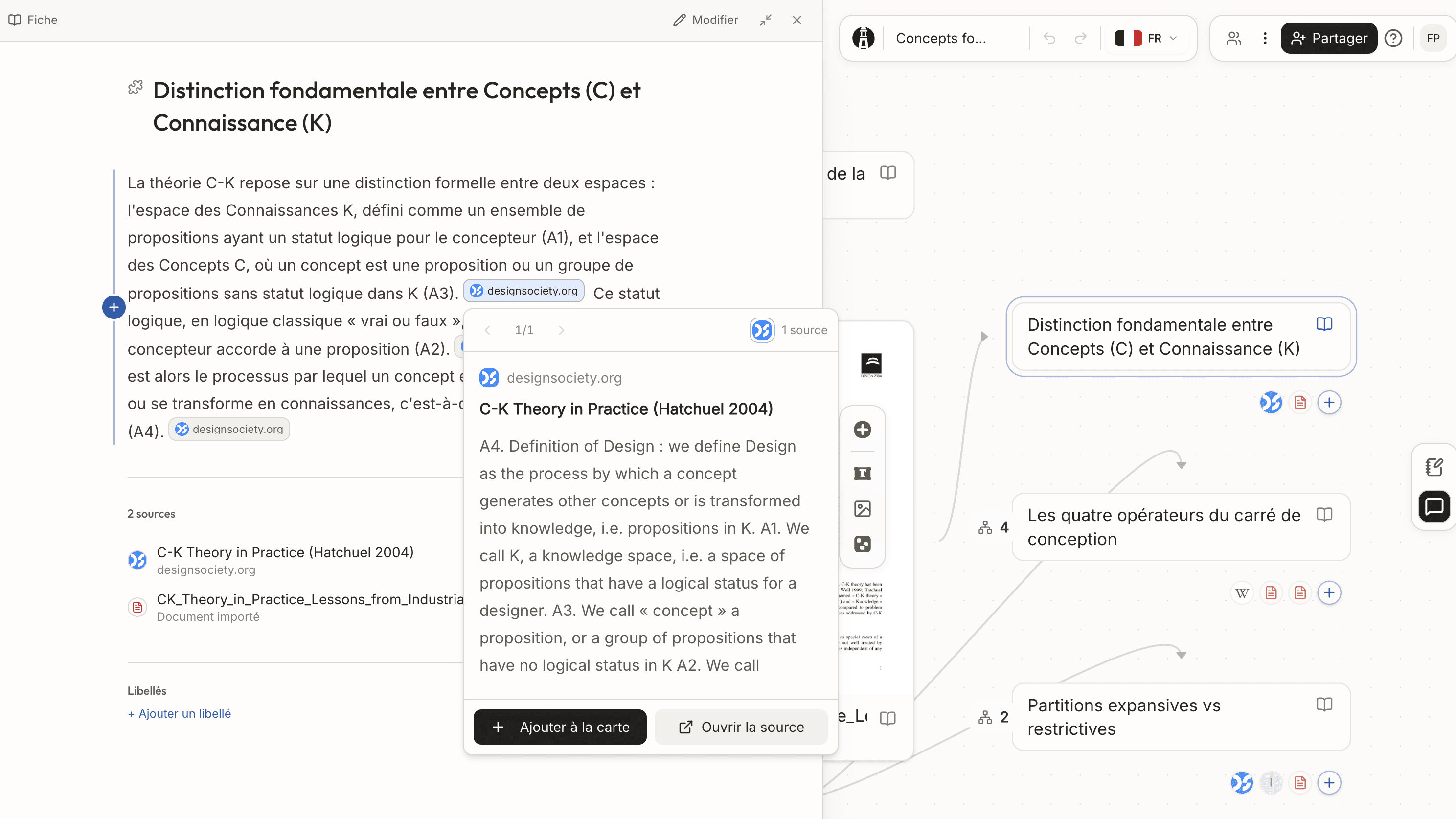Open book icon on 'Les quatre opérateurs' node

coord(1324,514)
